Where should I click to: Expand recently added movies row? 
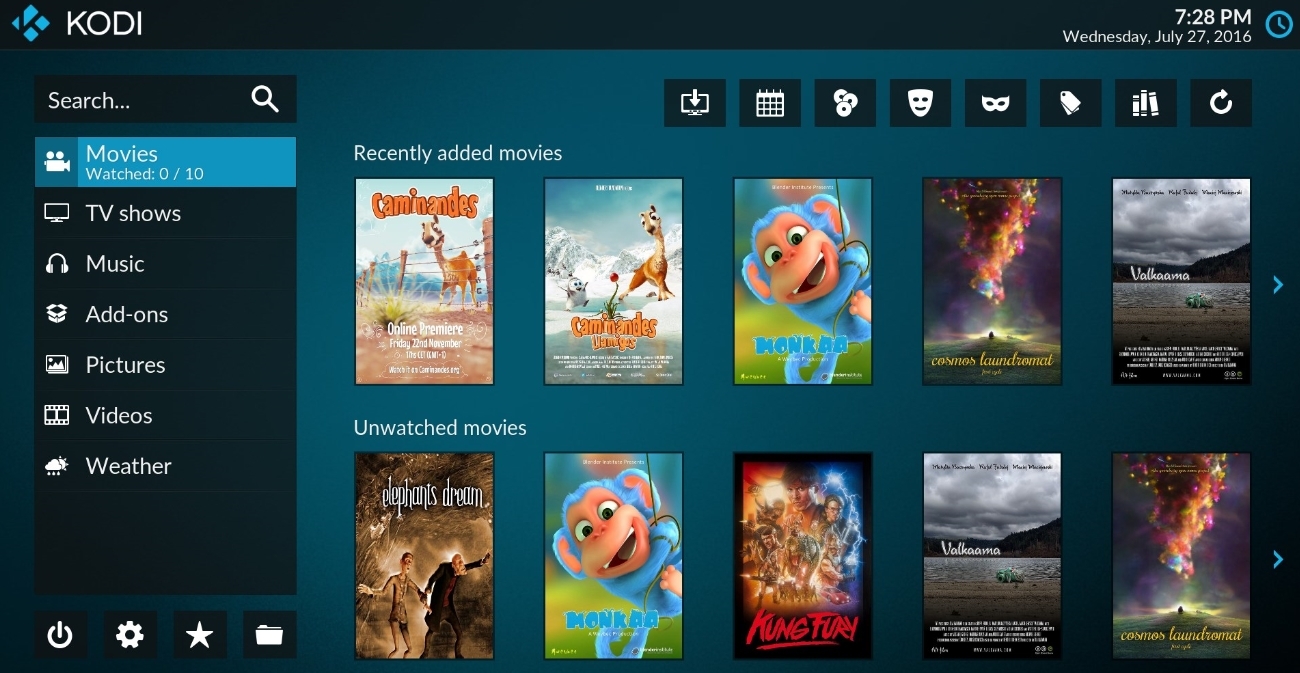tap(1277, 284)
